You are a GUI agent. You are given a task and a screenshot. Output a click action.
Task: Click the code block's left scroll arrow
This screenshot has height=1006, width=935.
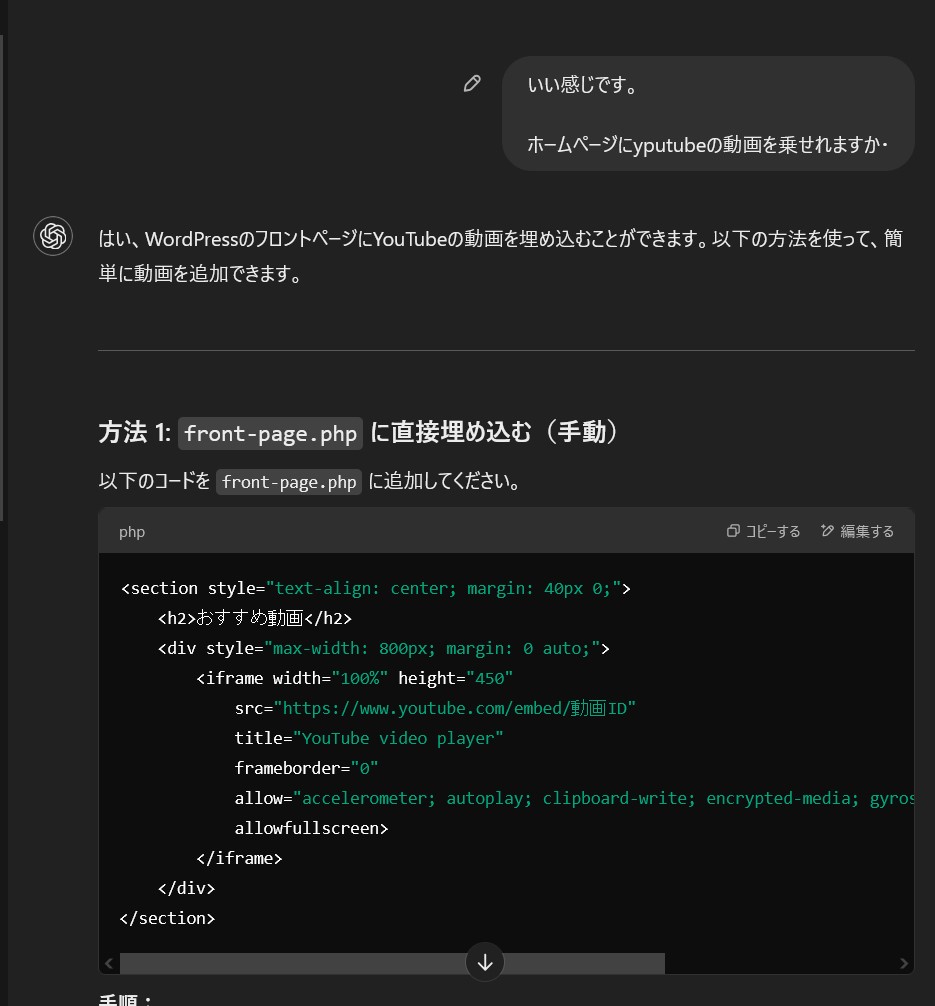[x=109, y=964]
